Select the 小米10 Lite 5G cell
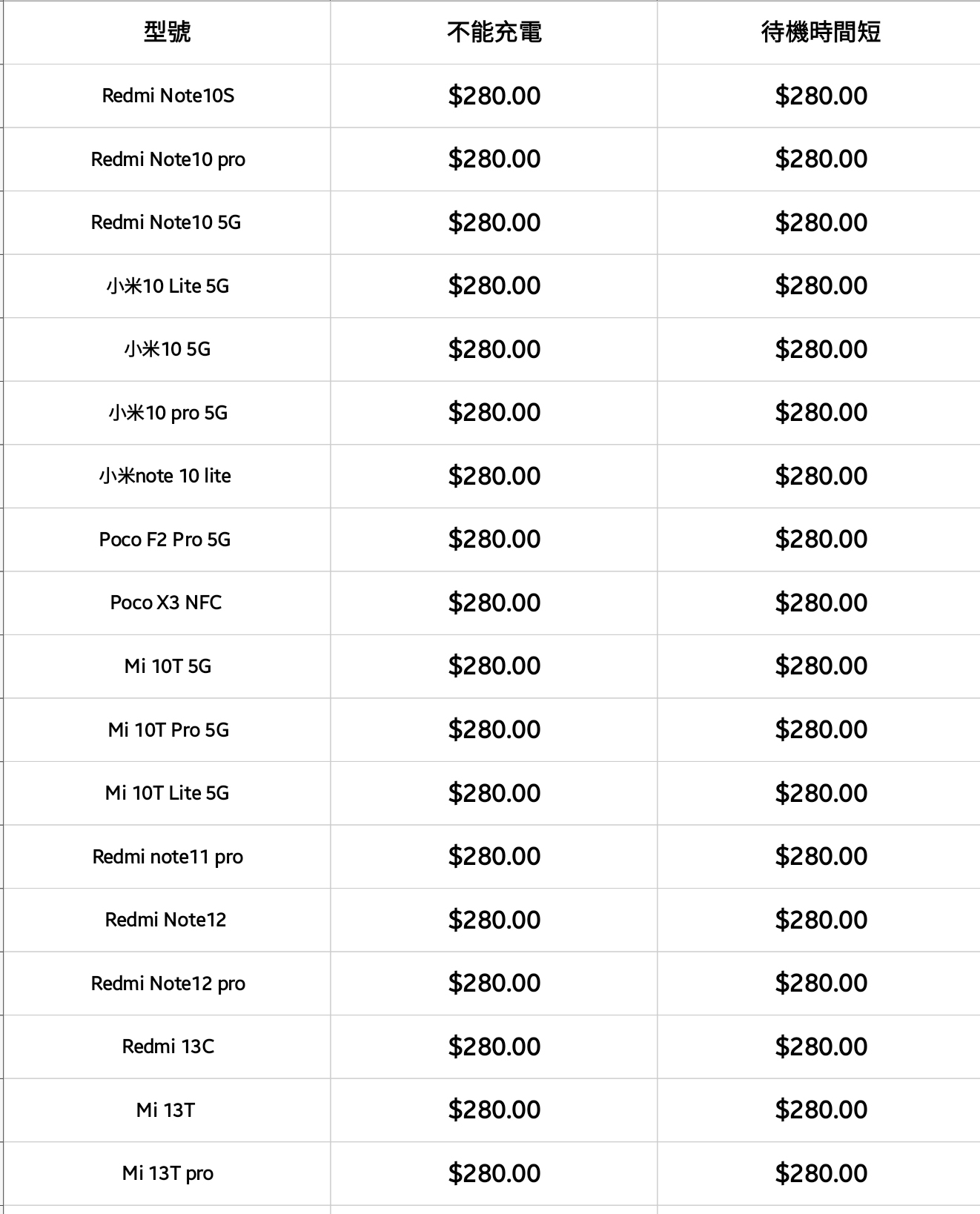Viewport: 980px width, 1214px height. pos(168,286)
